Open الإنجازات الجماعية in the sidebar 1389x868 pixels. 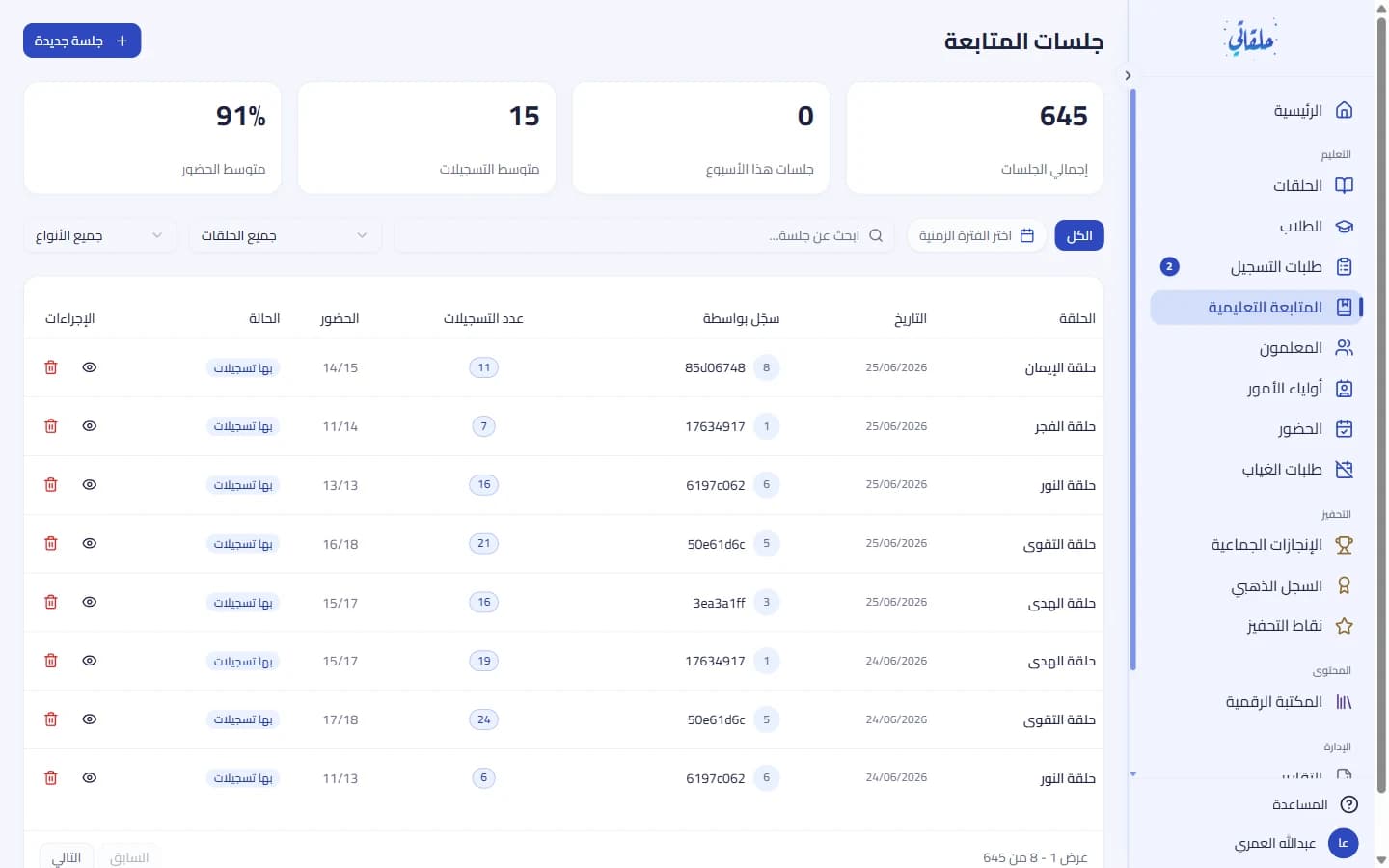pyautogui.click(x=1256, y=545)
